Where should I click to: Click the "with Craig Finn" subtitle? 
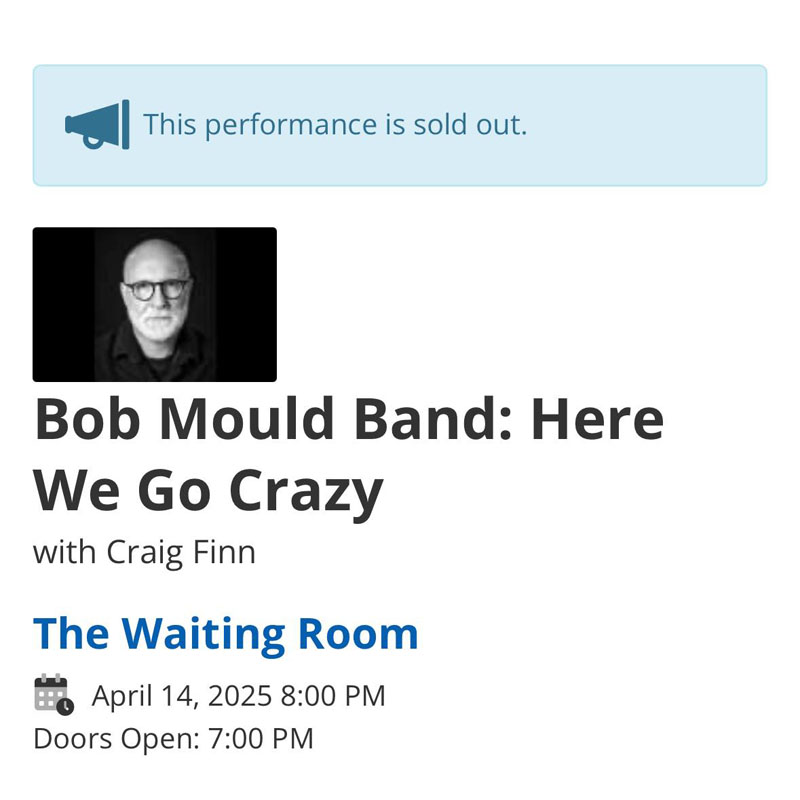[144, 552]
